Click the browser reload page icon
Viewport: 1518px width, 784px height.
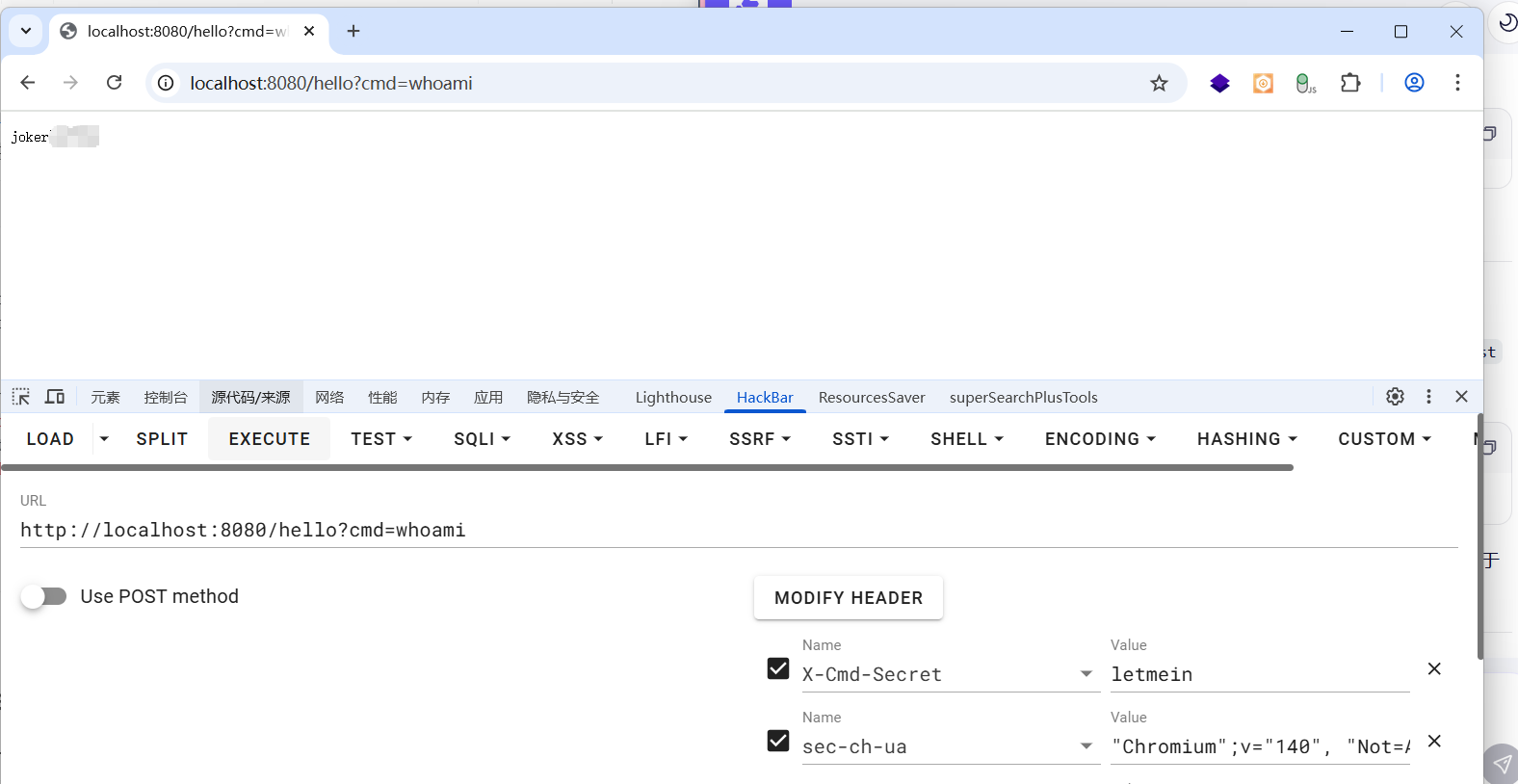pyautogui.click(x=114, y=83)
